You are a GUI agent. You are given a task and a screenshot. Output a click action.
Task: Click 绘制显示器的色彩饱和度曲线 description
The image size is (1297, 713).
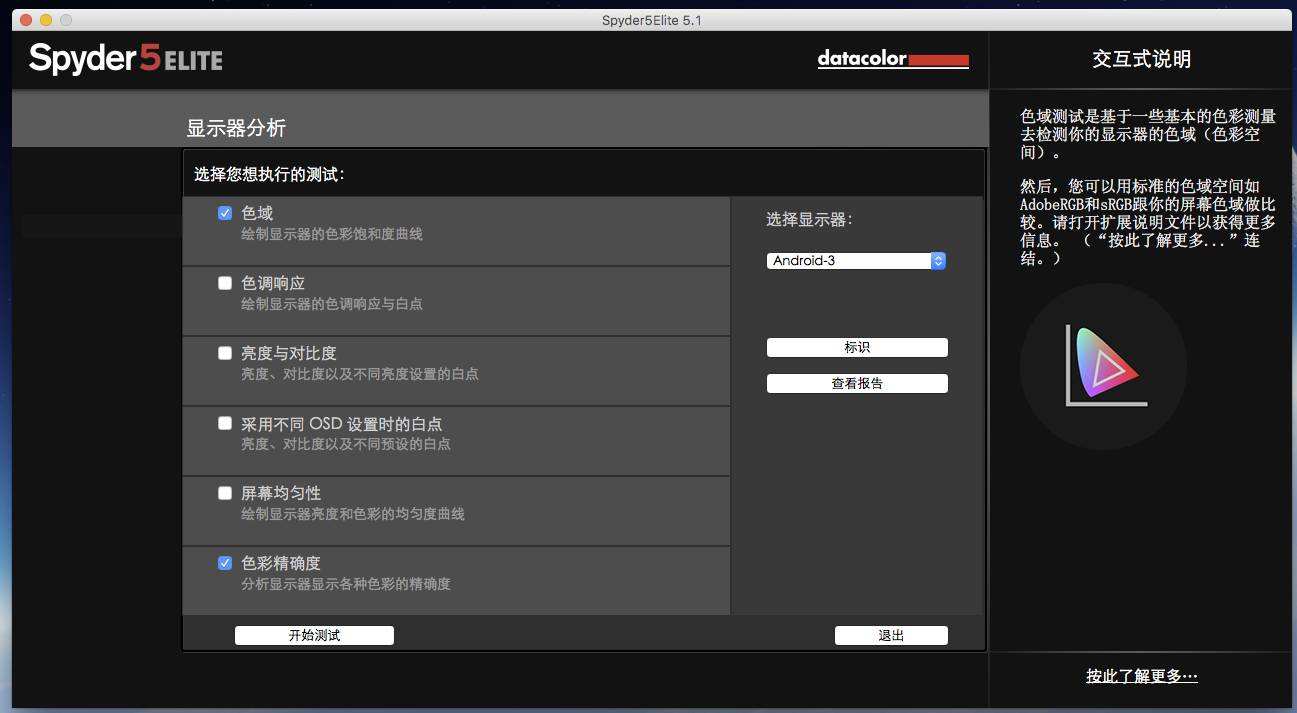(332, 234)
